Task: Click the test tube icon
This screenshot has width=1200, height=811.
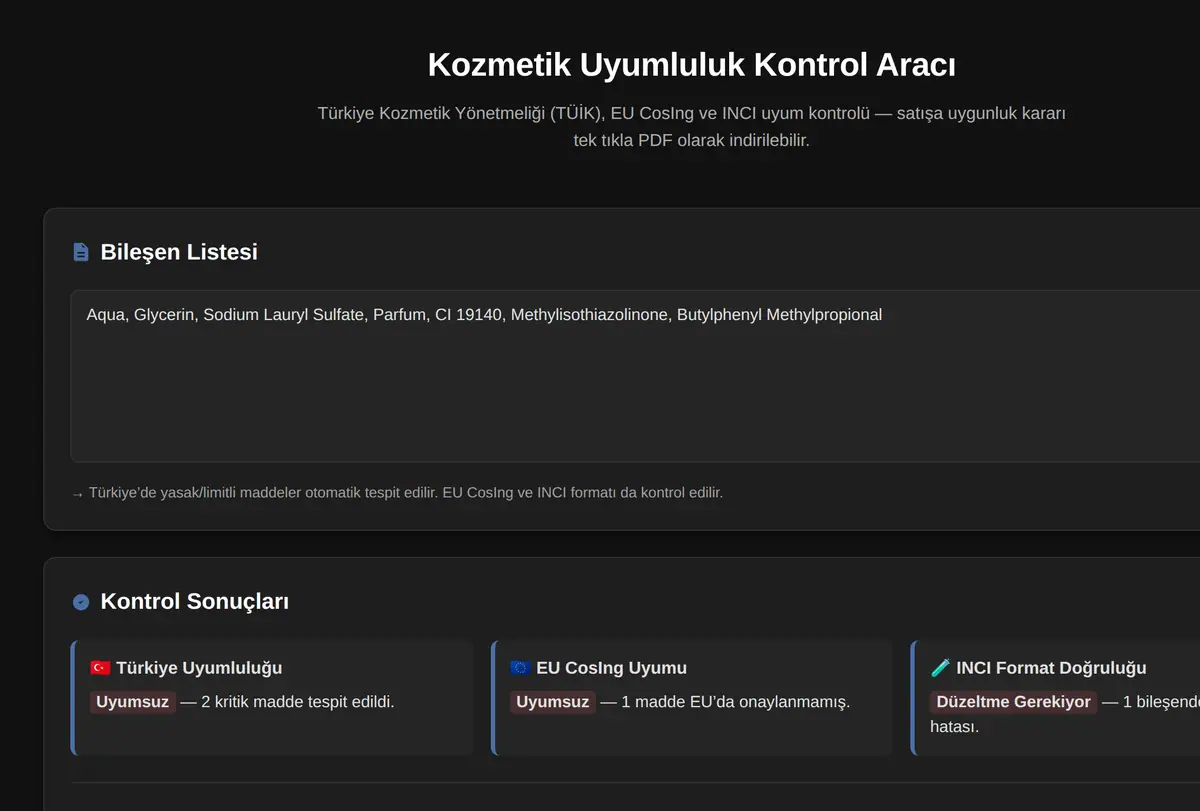Action: [940, 668]
